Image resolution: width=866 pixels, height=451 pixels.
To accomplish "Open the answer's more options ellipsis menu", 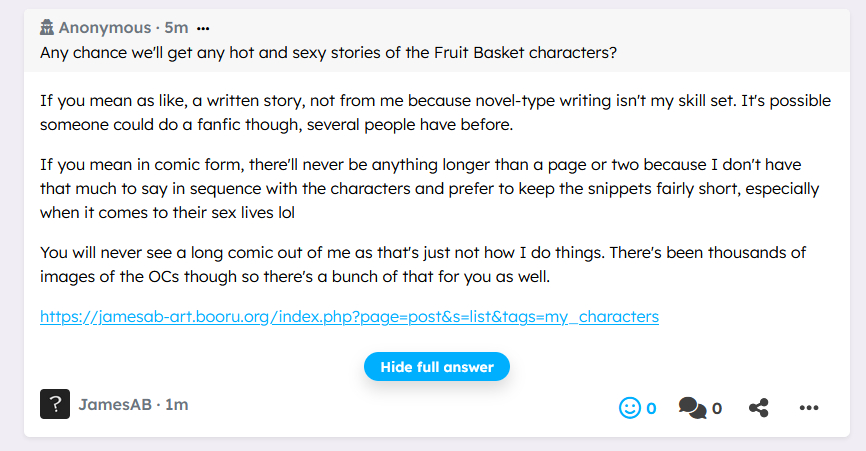I will (809, 408).
